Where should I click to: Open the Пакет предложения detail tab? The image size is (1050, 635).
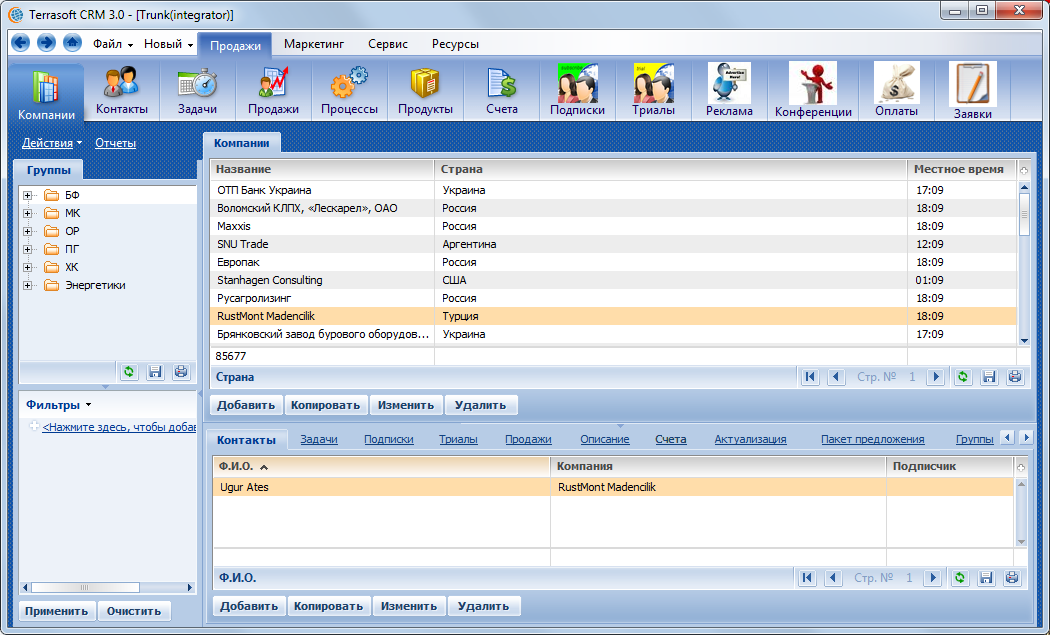(873, 439)
